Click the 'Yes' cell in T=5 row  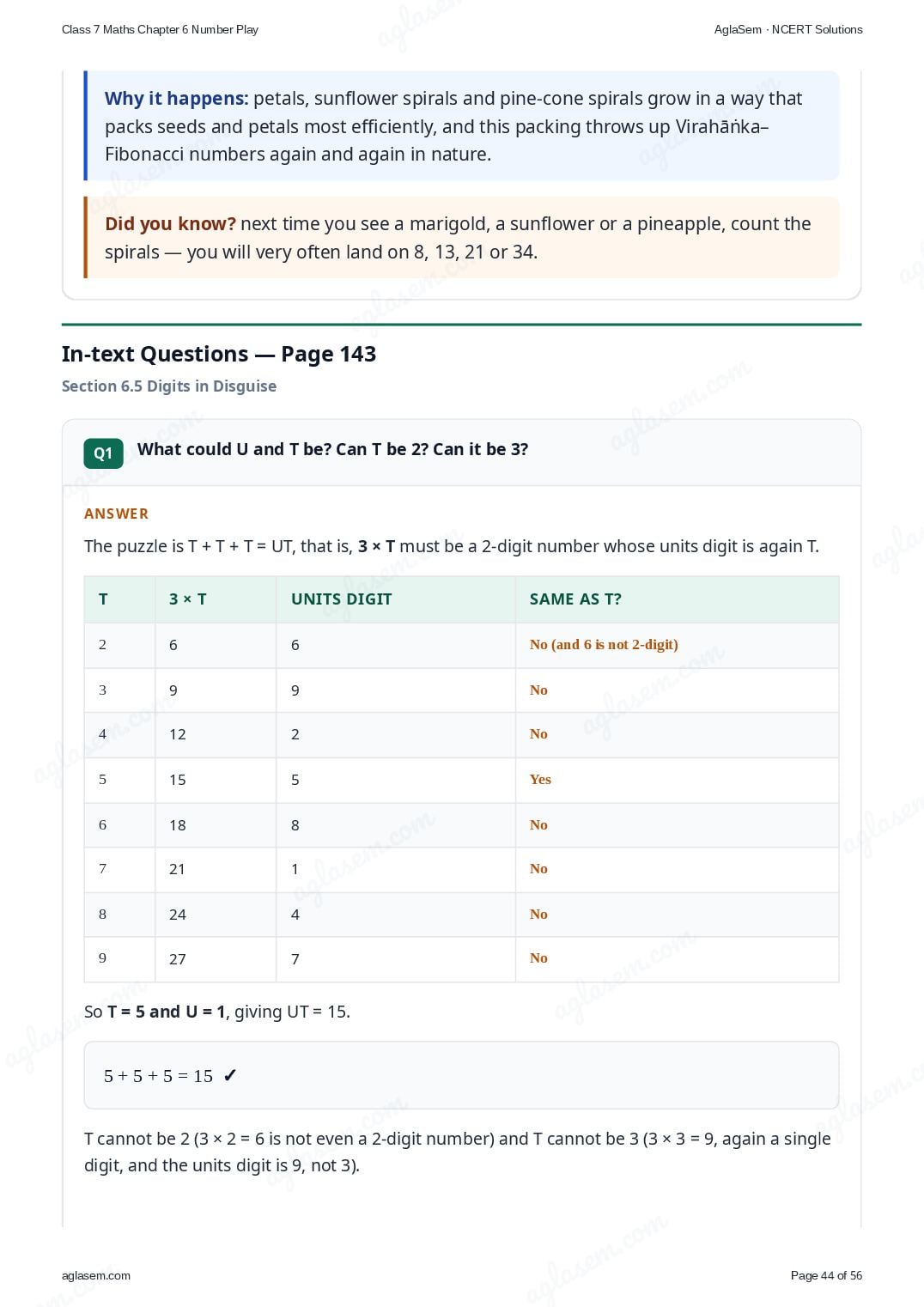540,780
